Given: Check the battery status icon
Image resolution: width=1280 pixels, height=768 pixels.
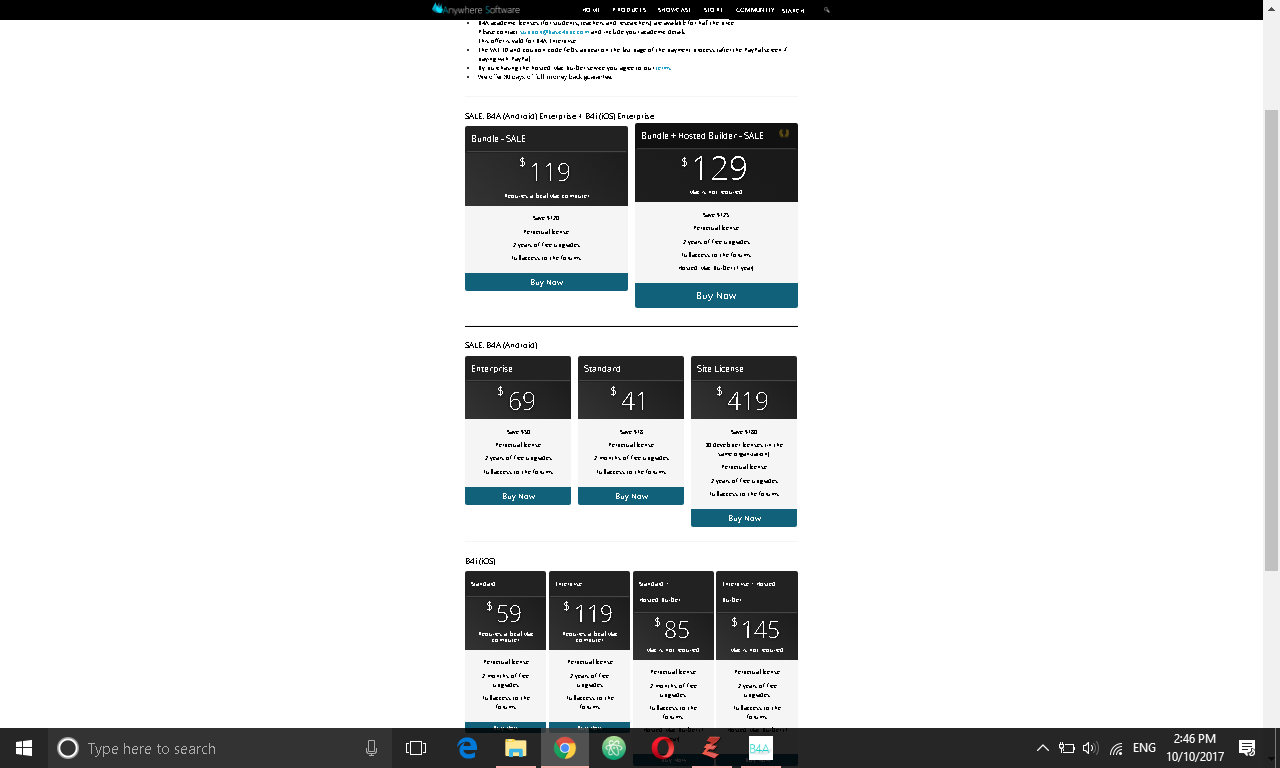Looking at the screenshot, I should pyautogui.click(x=1066, y=748).
